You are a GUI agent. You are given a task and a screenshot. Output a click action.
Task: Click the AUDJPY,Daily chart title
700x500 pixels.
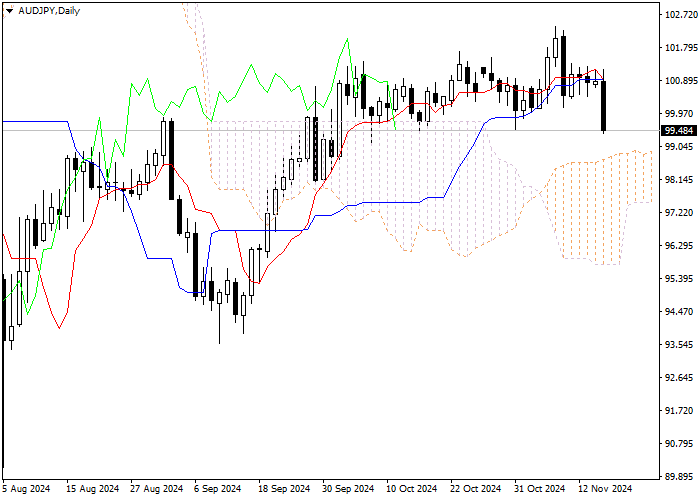point(49,11)
